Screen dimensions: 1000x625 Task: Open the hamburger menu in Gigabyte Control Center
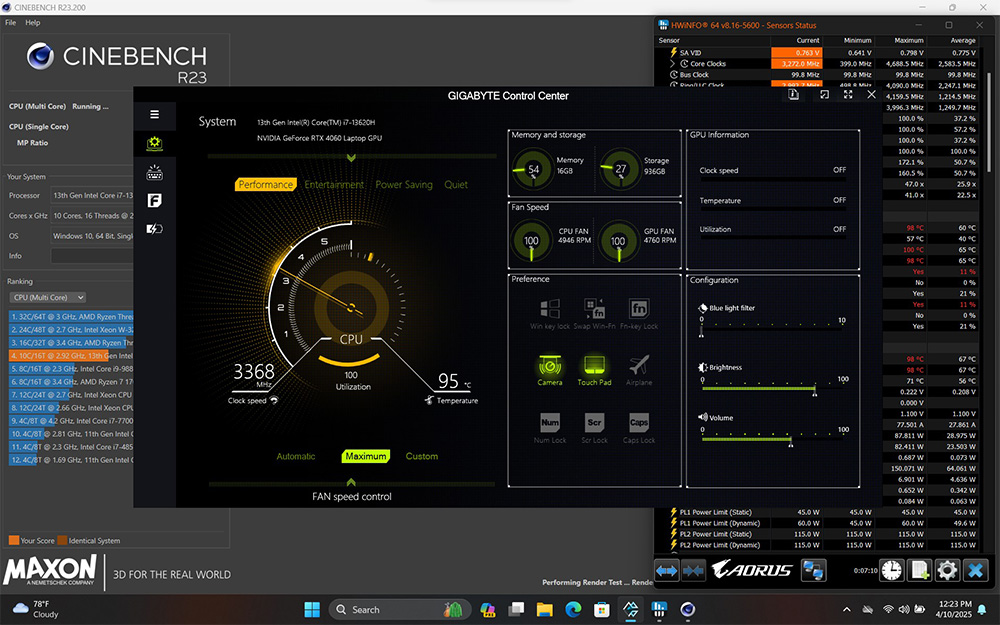[x=154, y=114]
